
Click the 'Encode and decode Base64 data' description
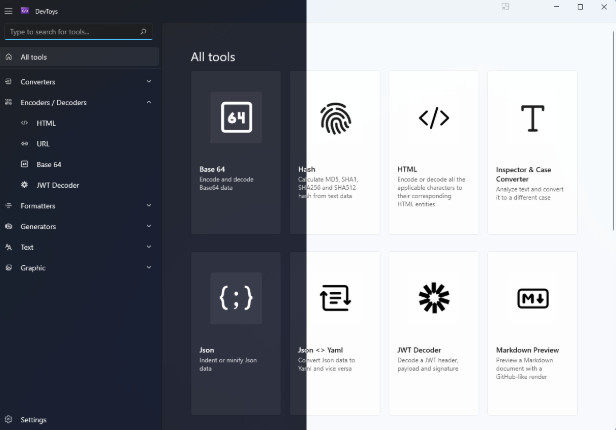(x=226, y=183)
